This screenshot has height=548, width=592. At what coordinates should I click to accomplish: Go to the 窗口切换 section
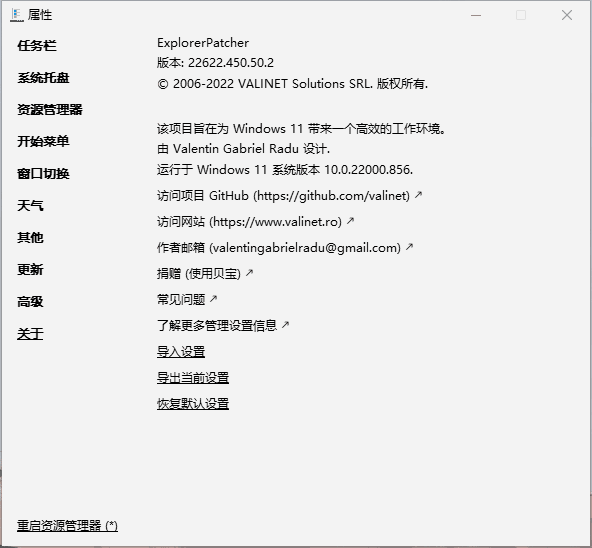(43, 174)
